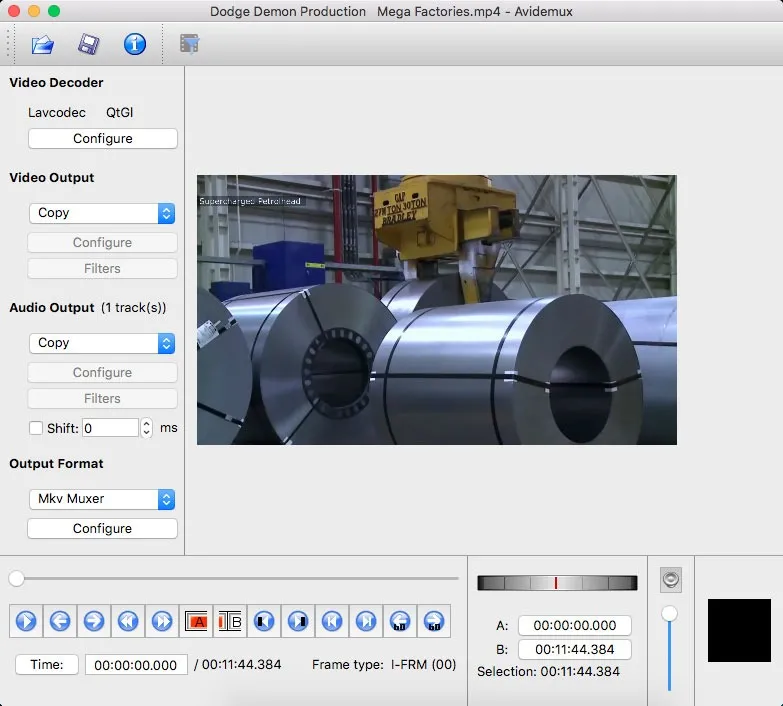Jump to the next keyframe
This screenshot has width=783, height=706.
(162, 621)
